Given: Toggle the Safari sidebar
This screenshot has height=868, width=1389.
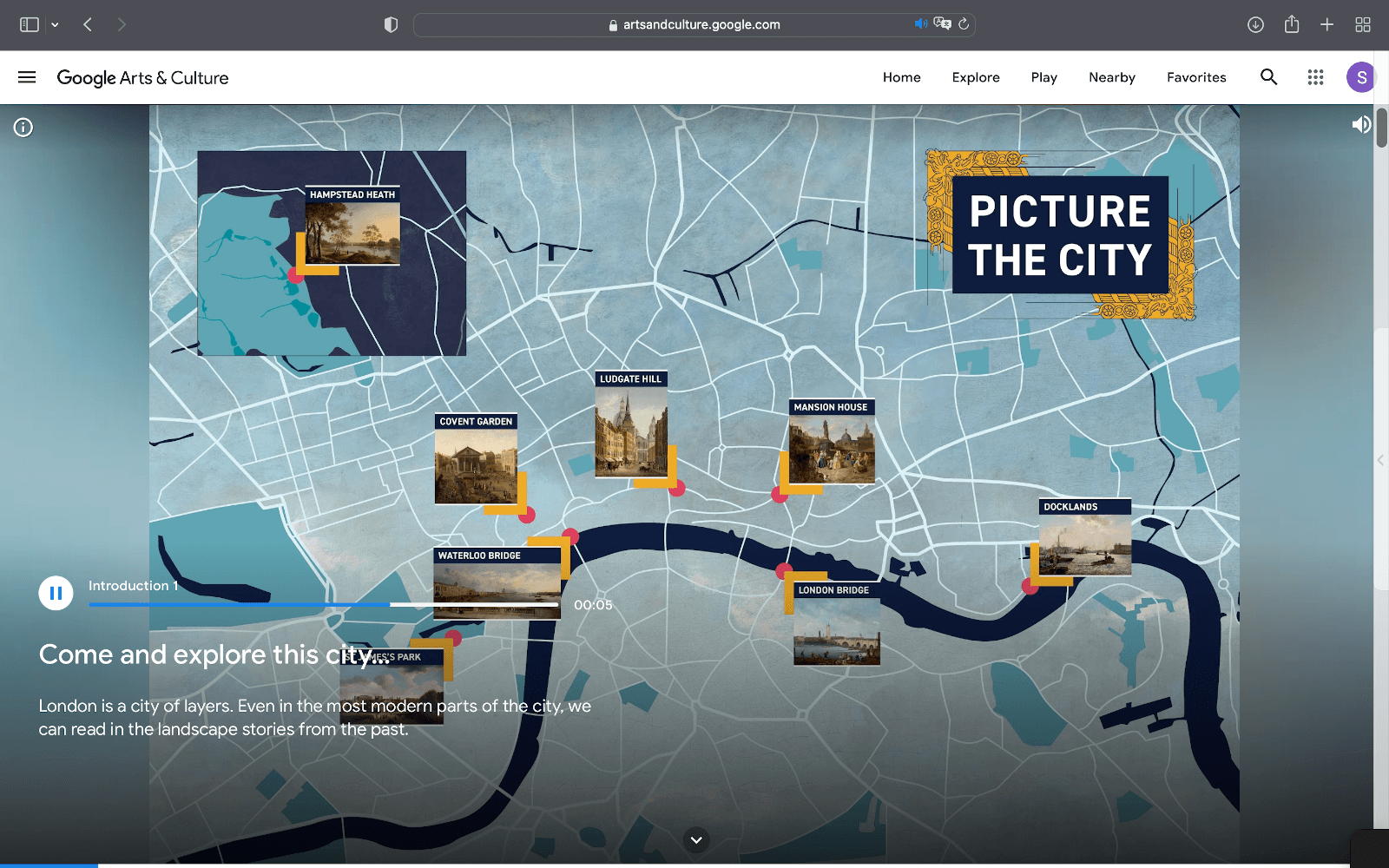Looking at the screenshot, I should pyautogui.click(x=30, y=24).
